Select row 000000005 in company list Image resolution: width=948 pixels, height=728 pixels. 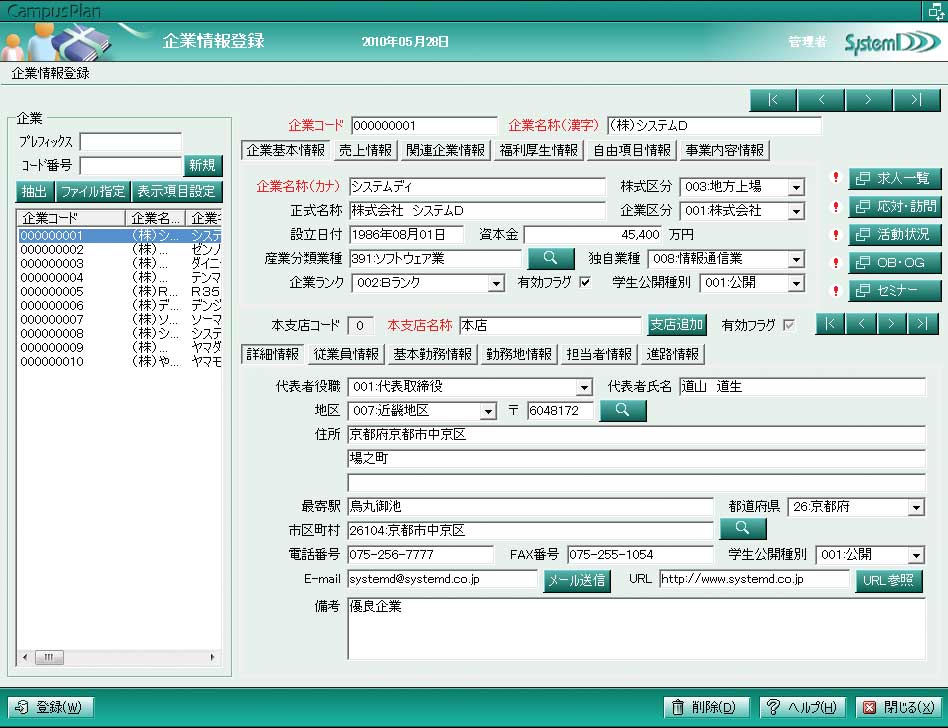tap(119, 291)
